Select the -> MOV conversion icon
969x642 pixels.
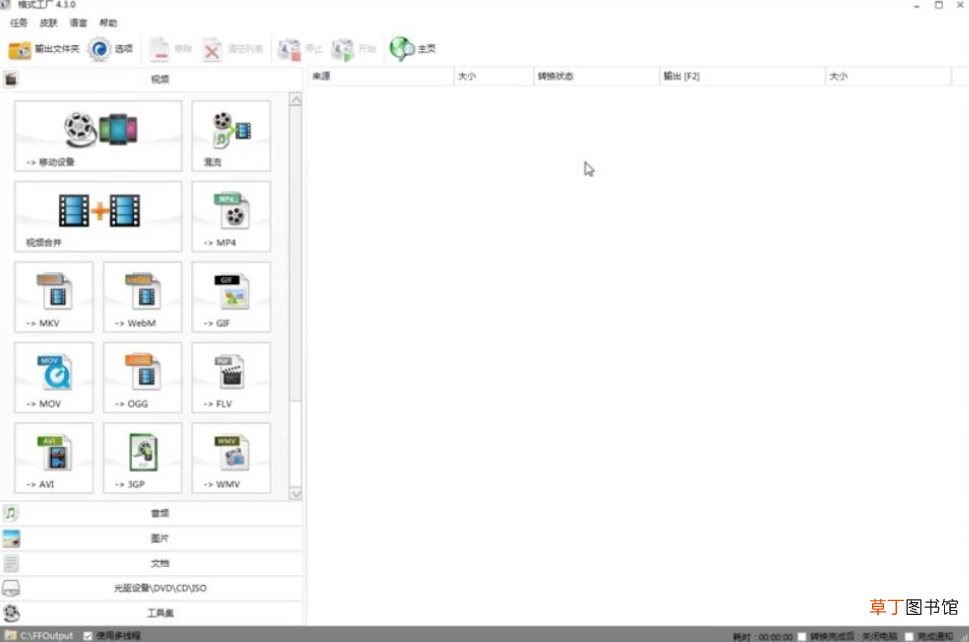pos(54,377)
